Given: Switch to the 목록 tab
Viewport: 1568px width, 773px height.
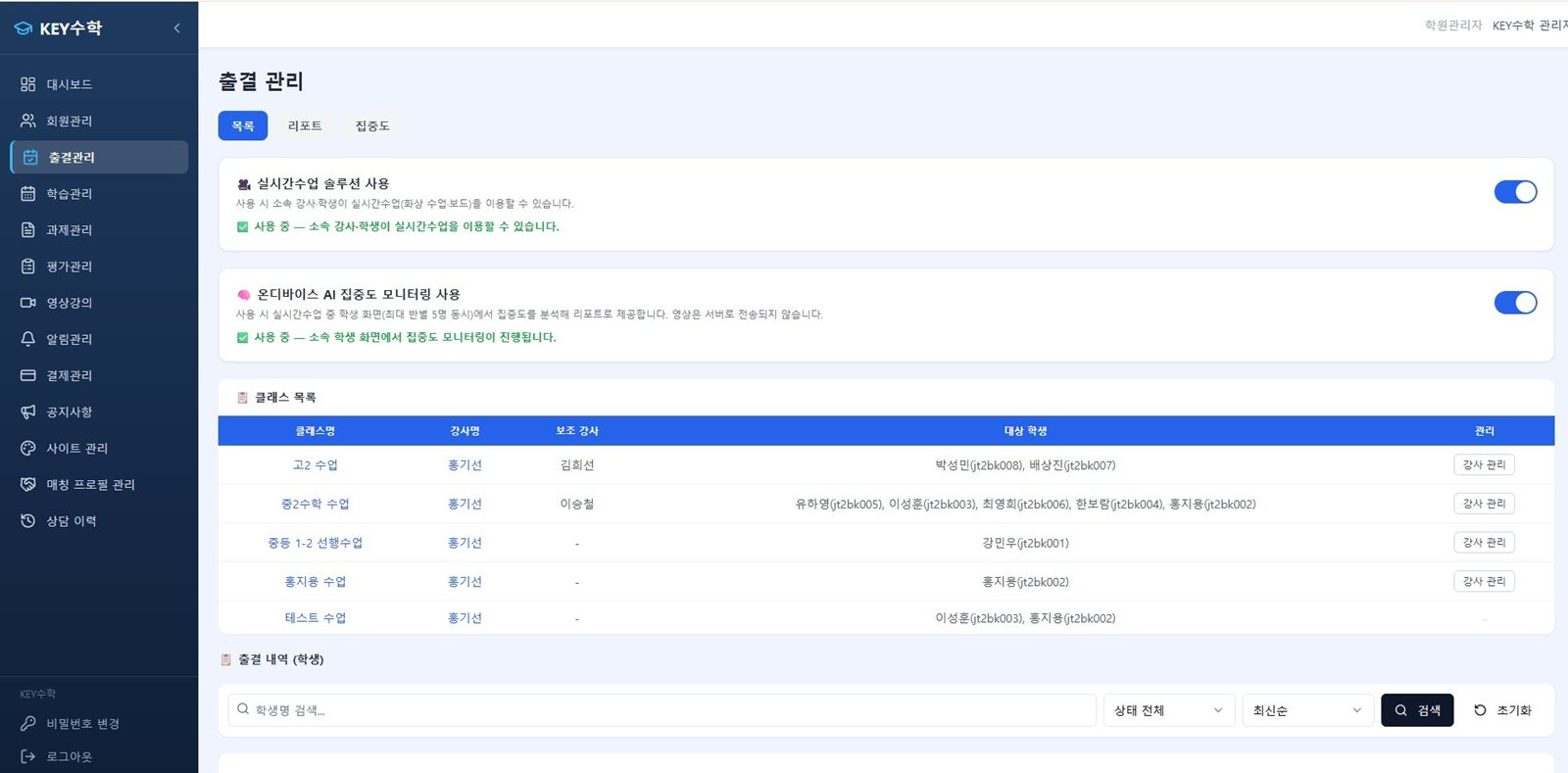Looking at the screenshot, I should click(x=243, y=125).
